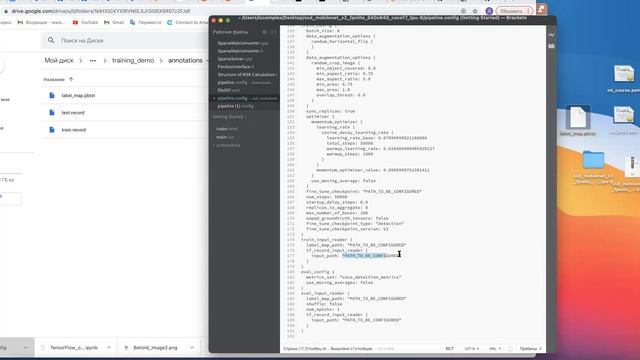Click label_map.pbtxt file icon in Drive
640x360 pixels.
point(52,96)
